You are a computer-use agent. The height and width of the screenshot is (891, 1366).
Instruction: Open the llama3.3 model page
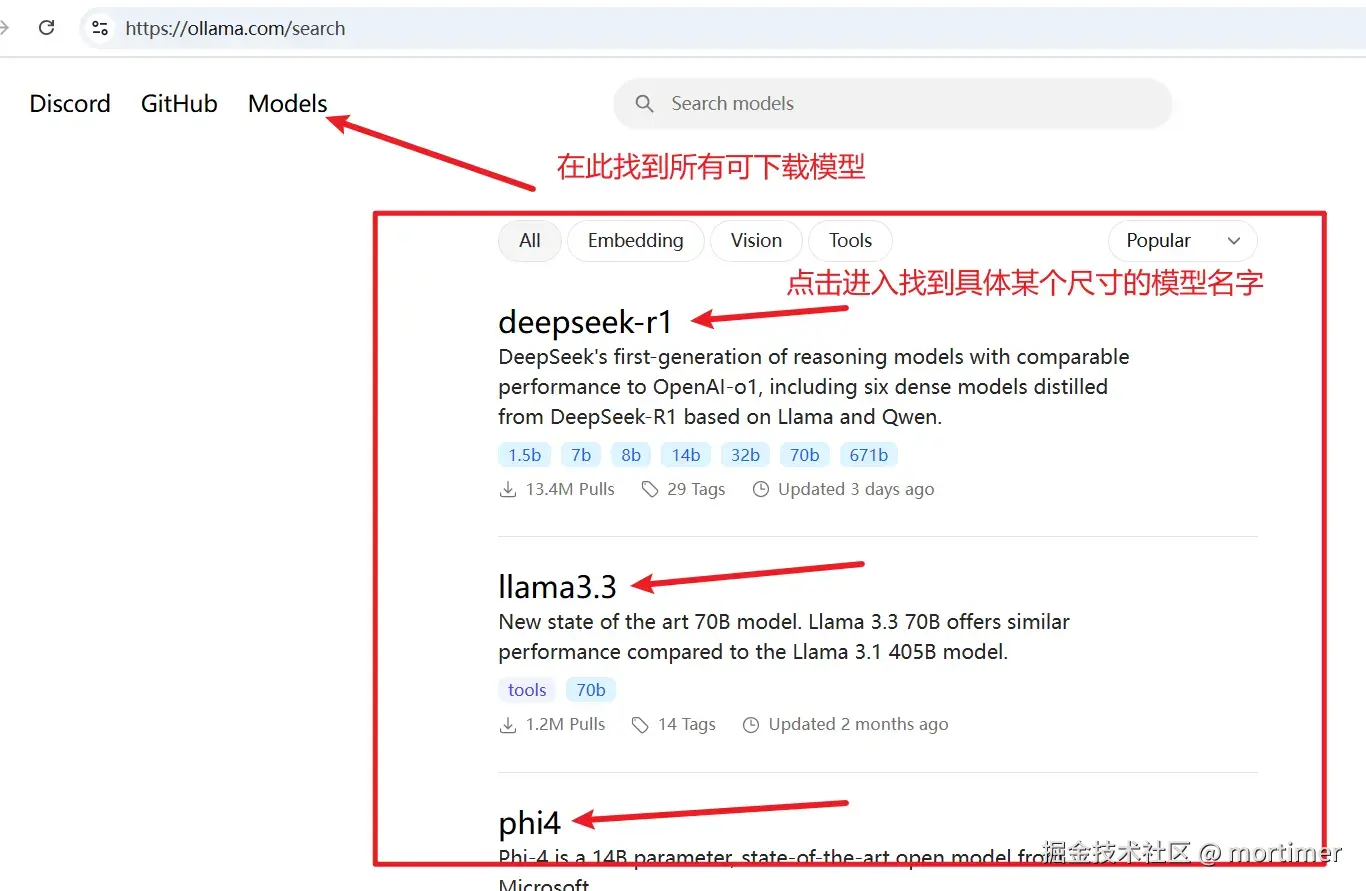coord(558,586)
